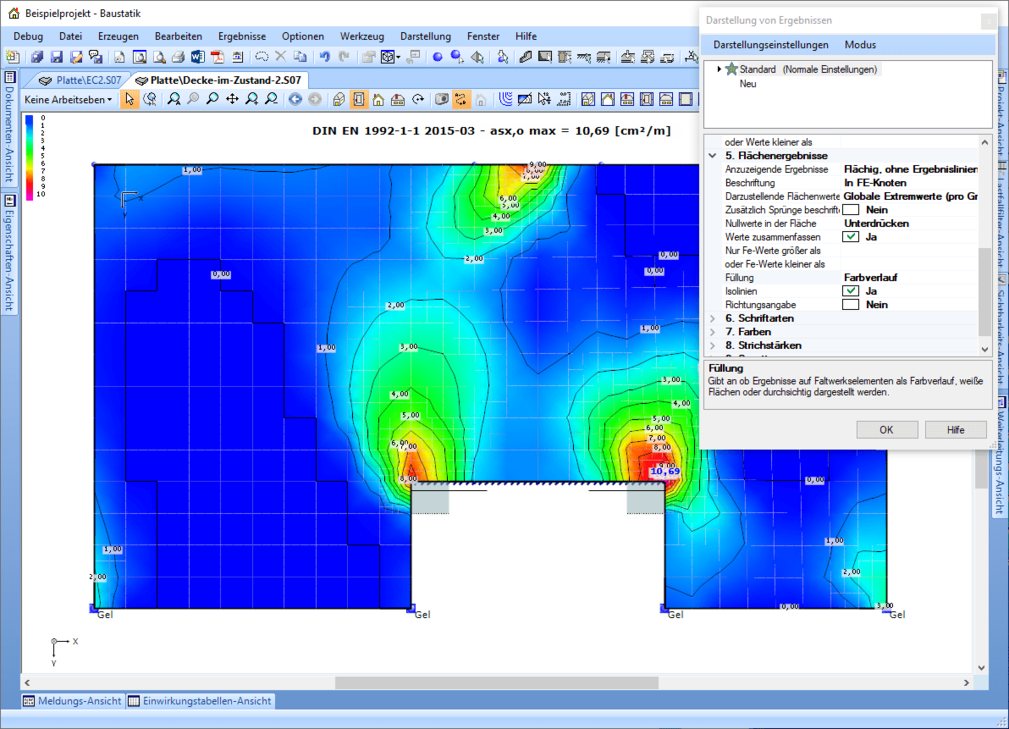This screenshot has width=1009, height=729.
Task: Toggle the Werte zusammenfassen checkbox
Action: click(850, 237)
